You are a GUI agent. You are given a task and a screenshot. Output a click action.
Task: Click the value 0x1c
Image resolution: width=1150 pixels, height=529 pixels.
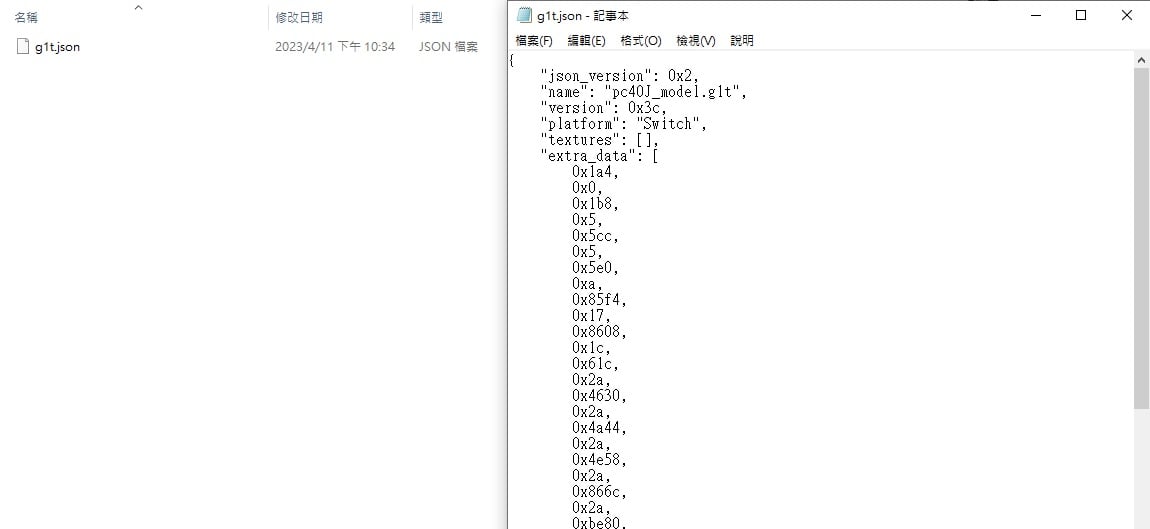591,348
